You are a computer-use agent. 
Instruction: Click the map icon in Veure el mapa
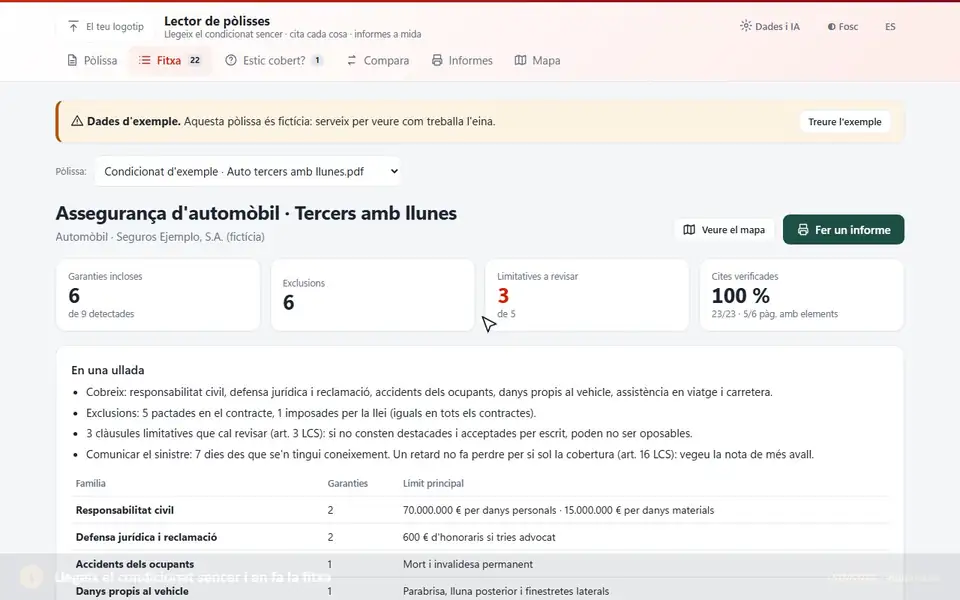click(689, 230)
